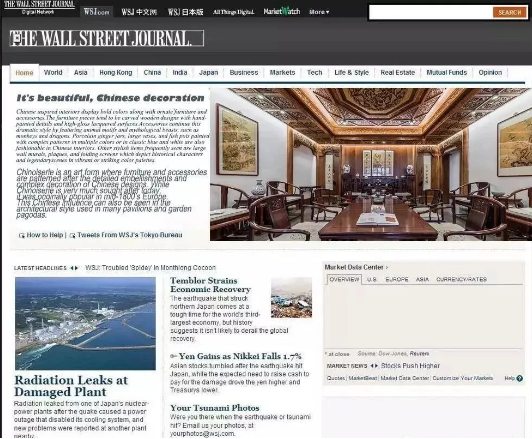
Task: Select the ASIA market data tab
Action: 422,279
